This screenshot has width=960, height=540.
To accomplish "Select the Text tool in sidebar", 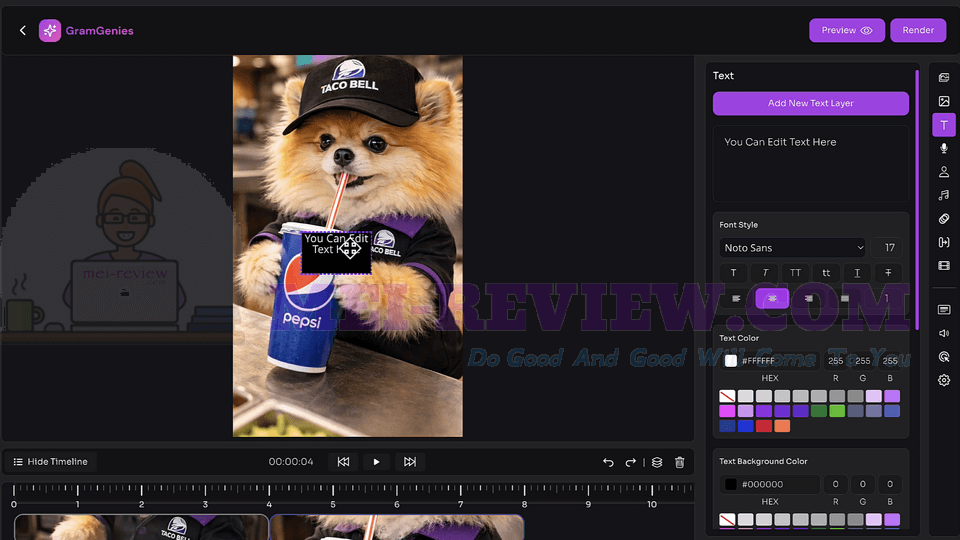I will 943,125.
